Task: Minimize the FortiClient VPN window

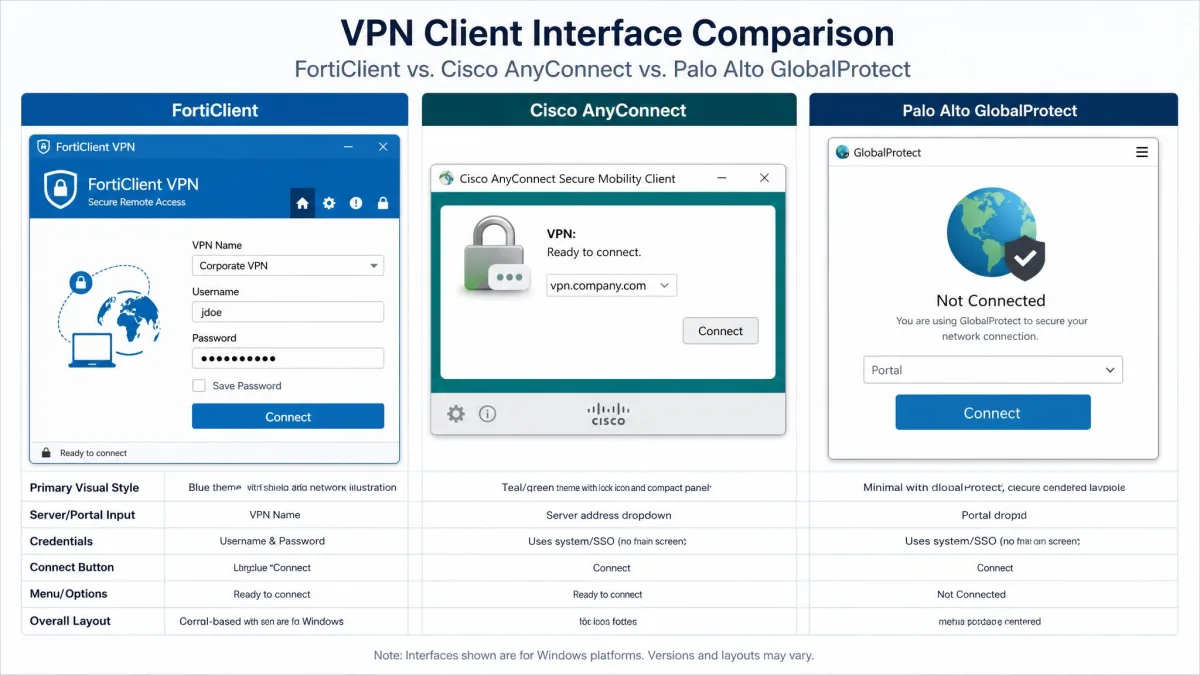Action: (x=348, y=147)
